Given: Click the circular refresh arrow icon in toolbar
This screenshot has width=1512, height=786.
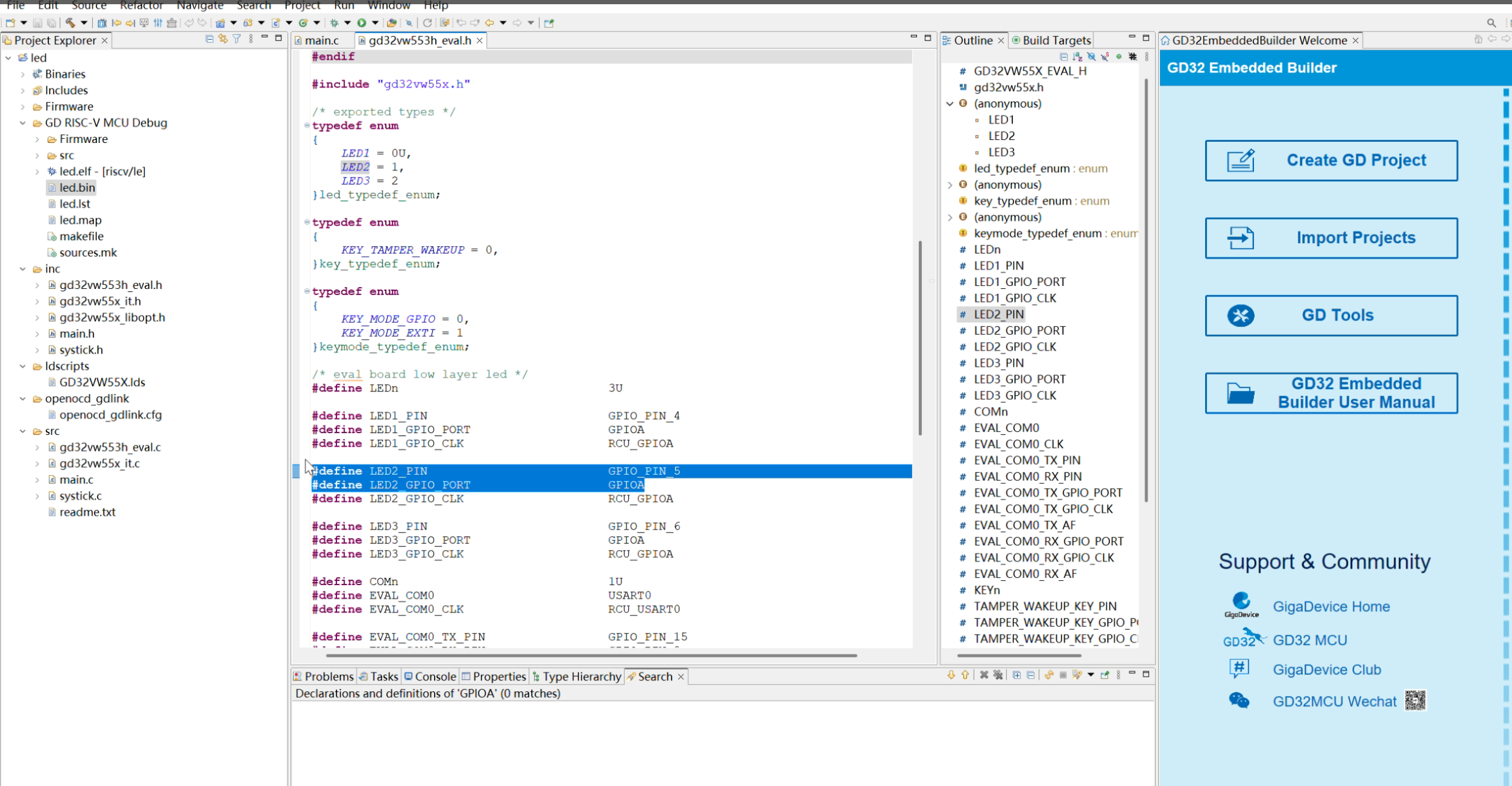Looking at the screenshot, I should click(427, 23).
